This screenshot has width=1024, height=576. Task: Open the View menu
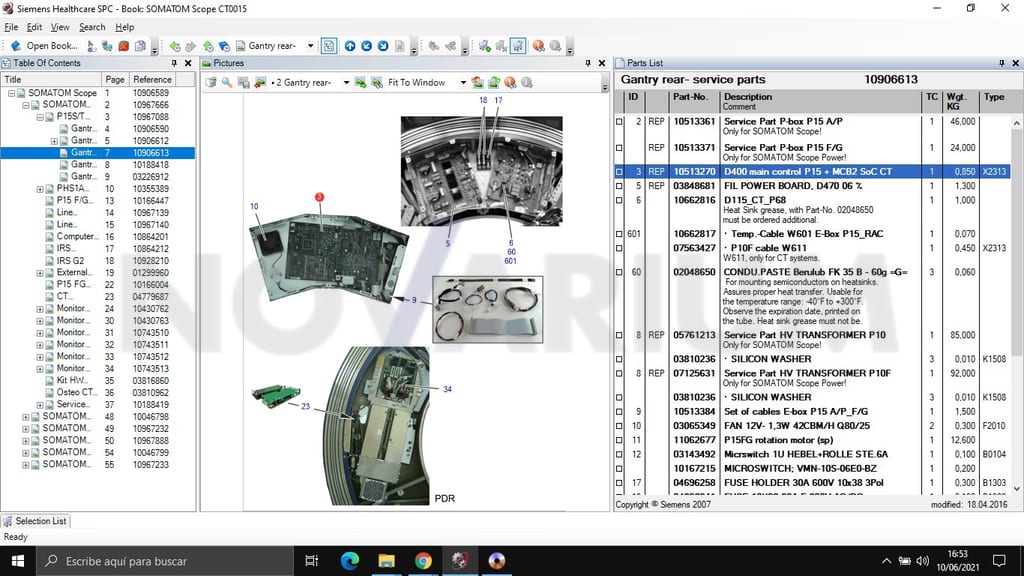coord(59,27)
